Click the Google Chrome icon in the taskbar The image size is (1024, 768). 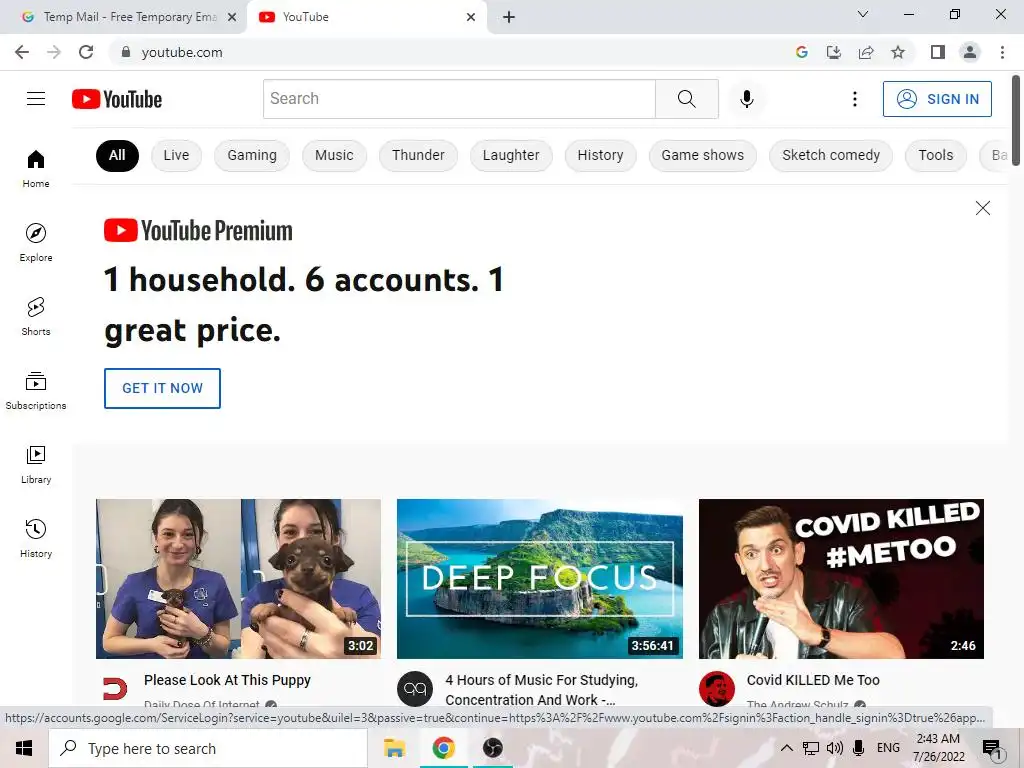click(443, 748)
